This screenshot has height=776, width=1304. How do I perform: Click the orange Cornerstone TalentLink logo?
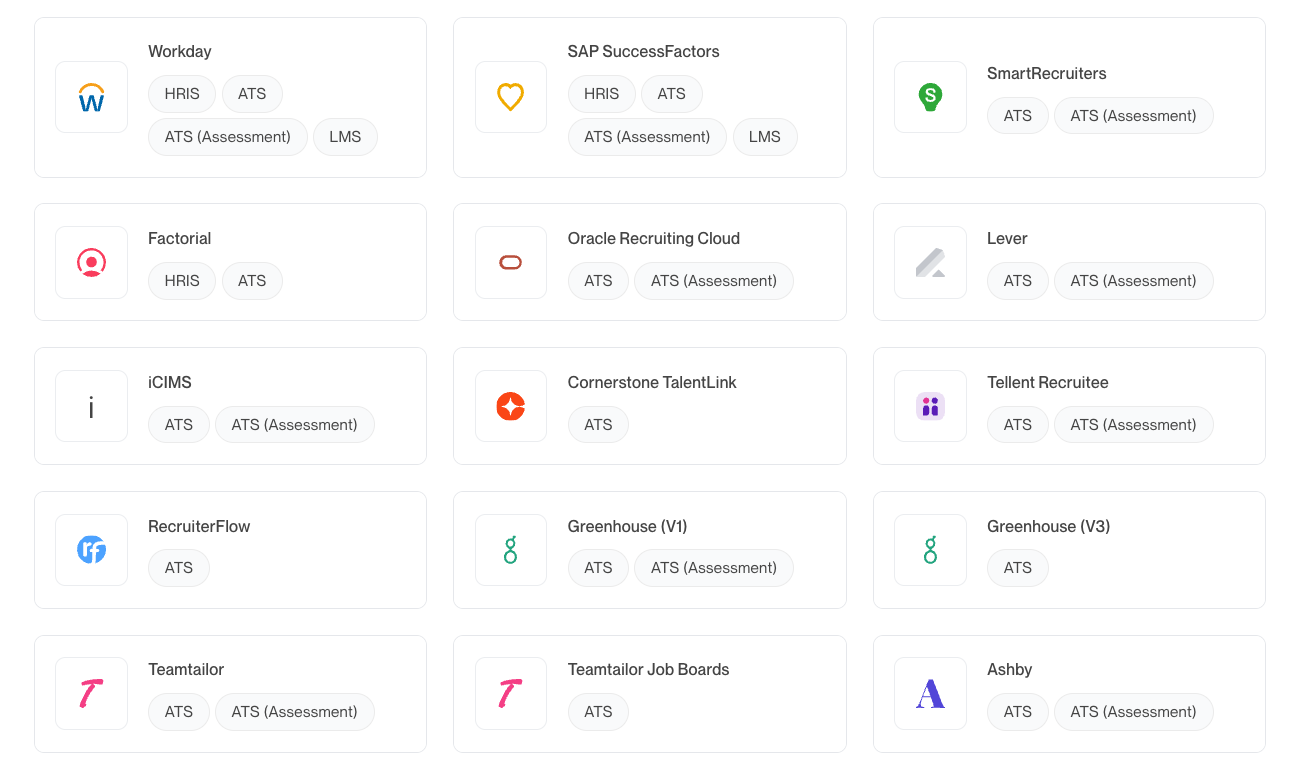coord(511,406)
